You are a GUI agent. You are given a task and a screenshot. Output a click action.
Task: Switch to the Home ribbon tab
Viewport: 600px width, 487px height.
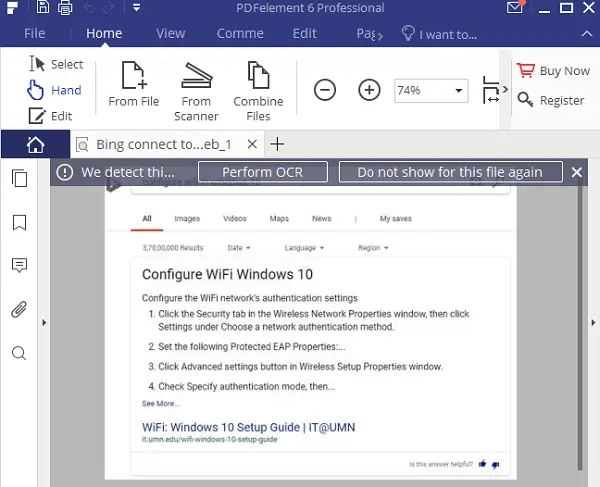coord(104,34)
